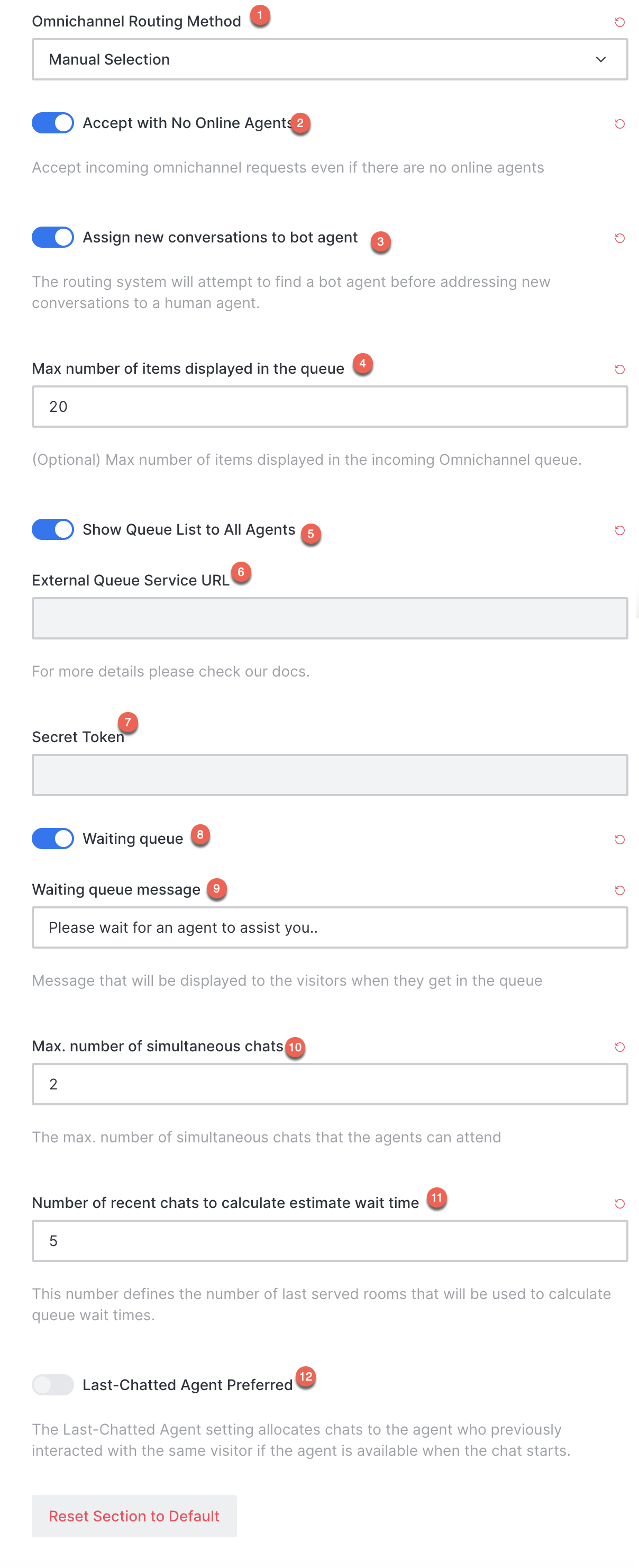Focus the External Queue Service URL field
This screenshot has height=1568, width=639.
(330, 618)
